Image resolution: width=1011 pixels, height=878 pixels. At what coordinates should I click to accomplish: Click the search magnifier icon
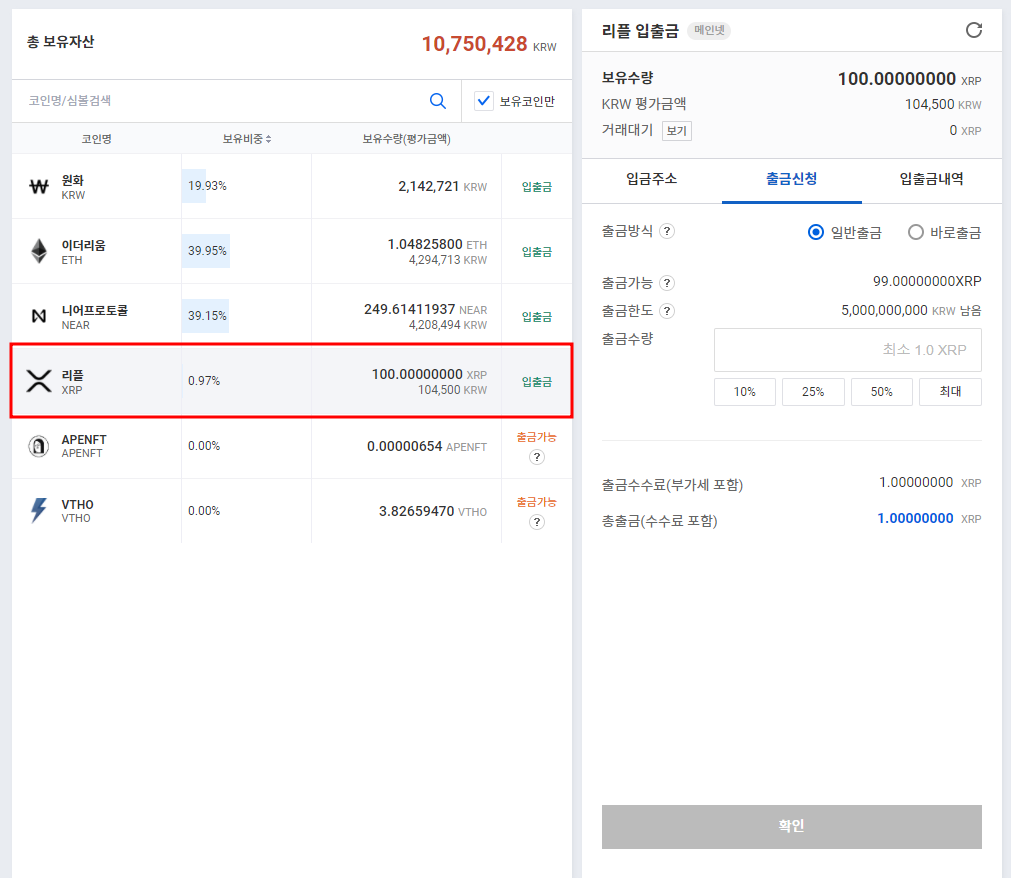click(438, 101)
